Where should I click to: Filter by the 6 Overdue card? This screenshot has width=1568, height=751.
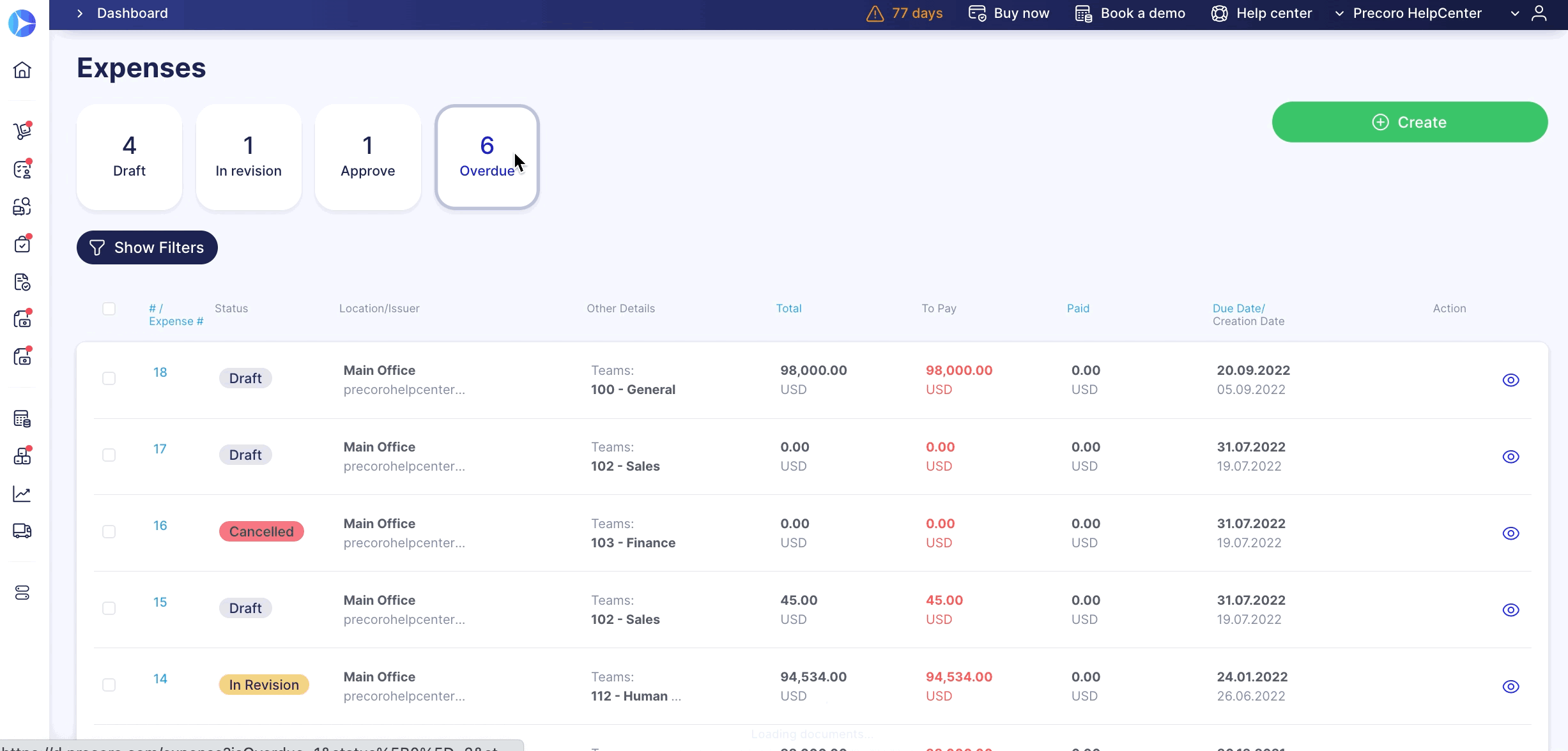pyautogui.click(x=487, y=157)
